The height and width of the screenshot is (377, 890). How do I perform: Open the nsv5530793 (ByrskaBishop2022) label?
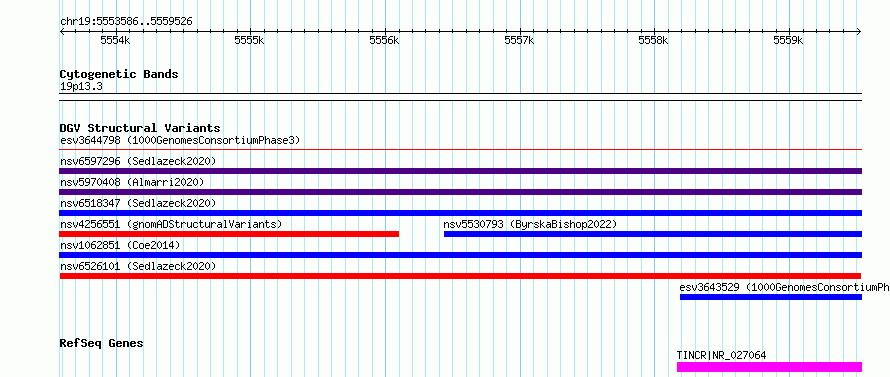coord(530,224)
